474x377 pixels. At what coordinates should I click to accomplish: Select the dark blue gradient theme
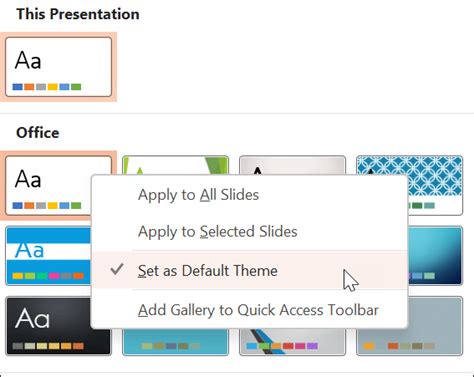(x=435, y=256)
